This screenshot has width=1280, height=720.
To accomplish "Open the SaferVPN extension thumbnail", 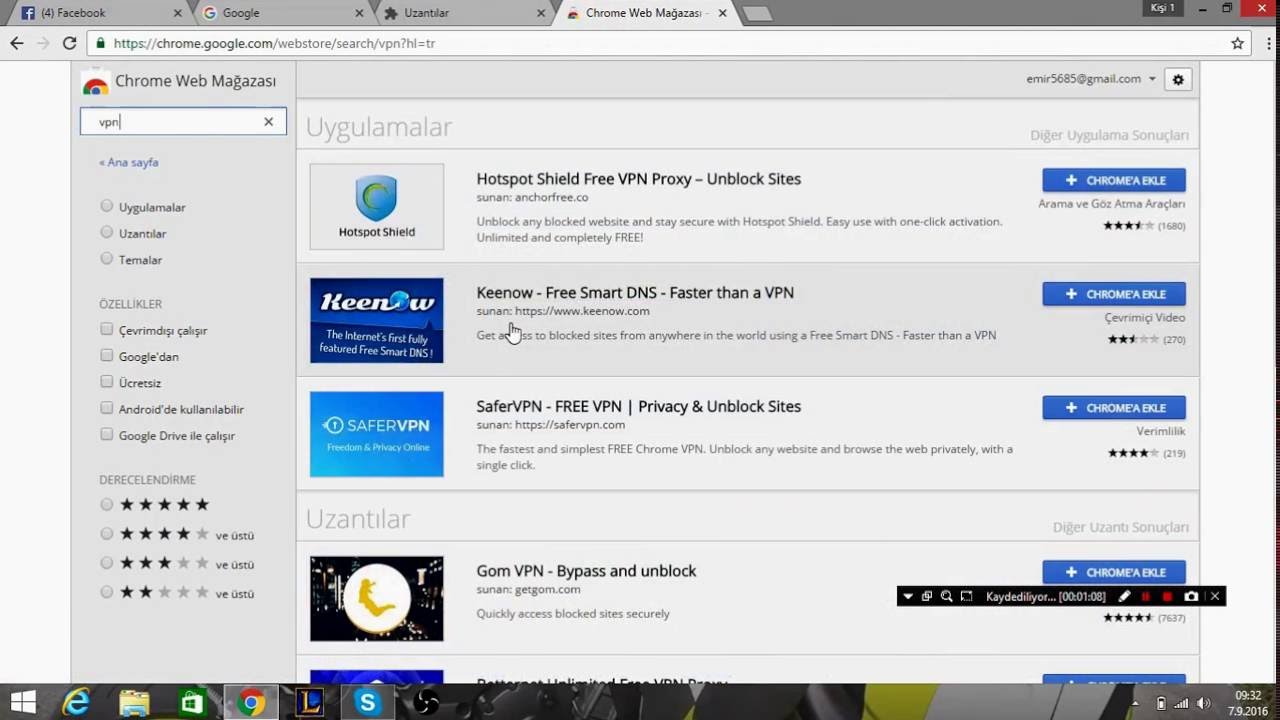I will (x=377, y=434).
